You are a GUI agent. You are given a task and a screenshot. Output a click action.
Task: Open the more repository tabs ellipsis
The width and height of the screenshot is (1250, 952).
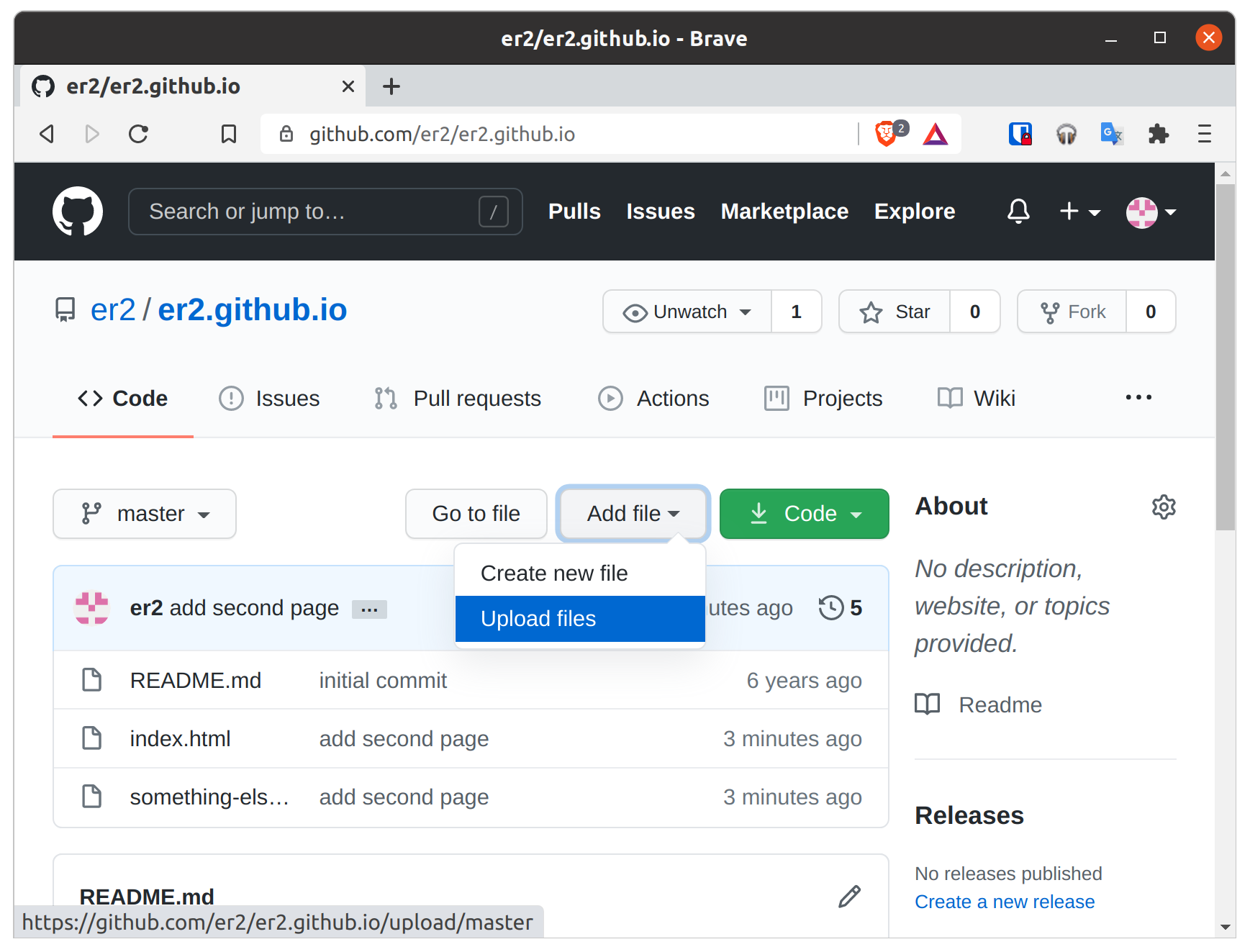(1138, 397)
